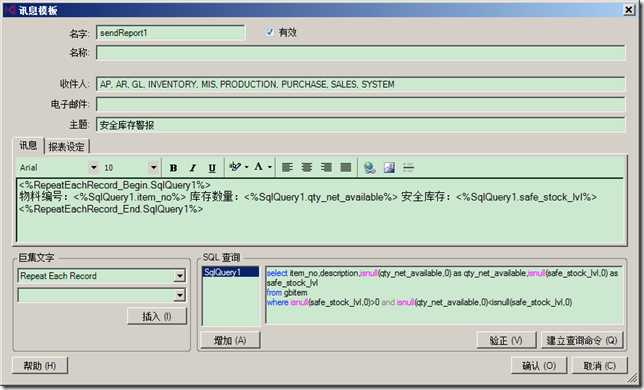Image resolution: width=644 pixels, height=390 pixels.
Task: Click the empty 电子邮件 field
Action: (x=361, y=104)
